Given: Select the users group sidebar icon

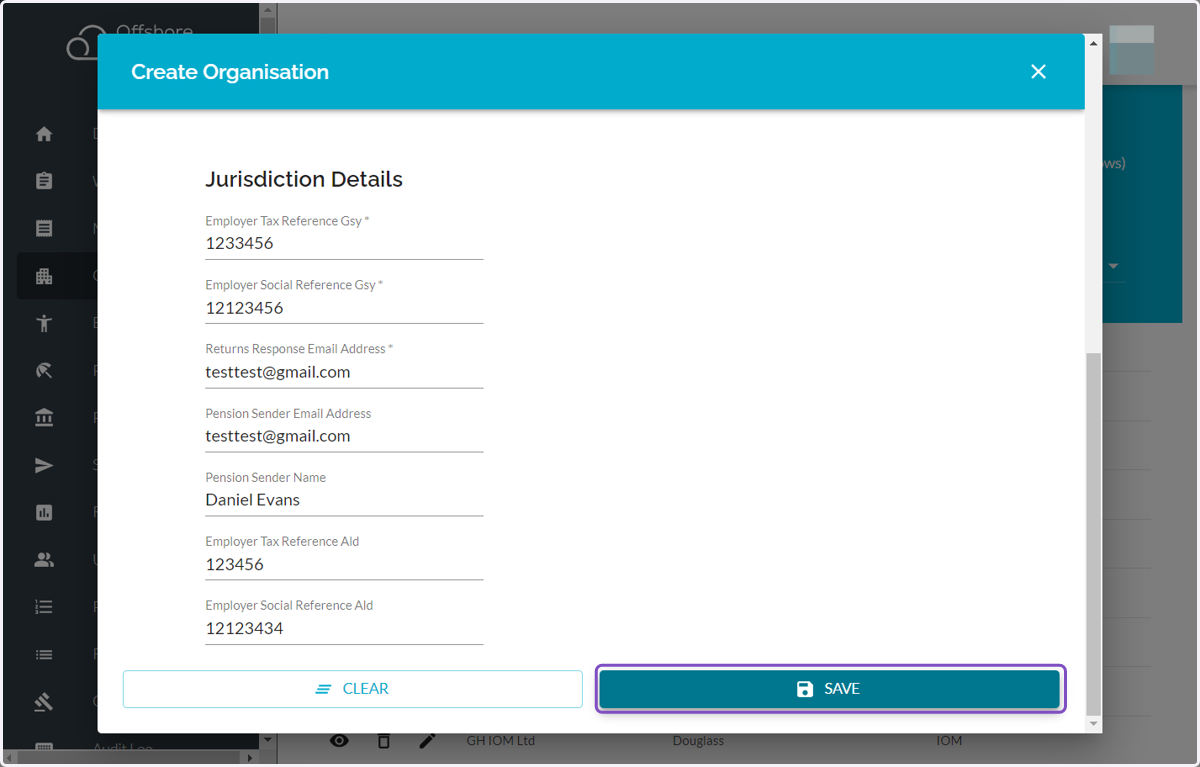Looking at the screenshot, I should point(44,560).
